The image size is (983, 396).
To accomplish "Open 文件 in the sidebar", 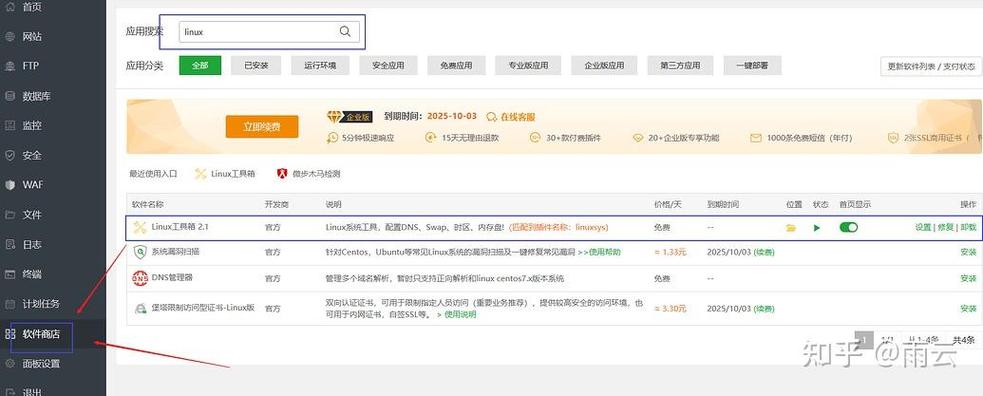I will (x=32, y=215).
